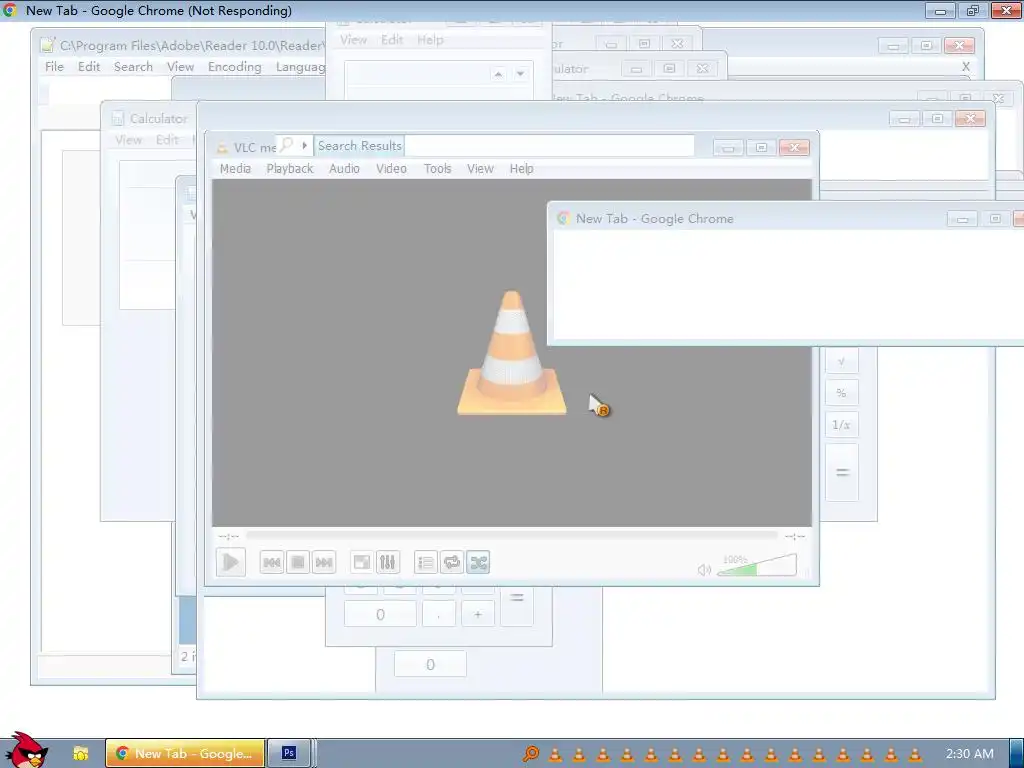The height and width of the screenshot is (768, 1024).
Task: Open the Notepad++ Search menu
Action: point(133,67)
